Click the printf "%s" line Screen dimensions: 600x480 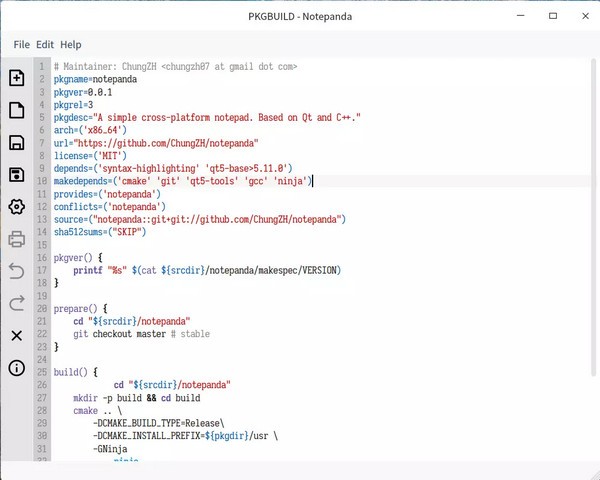(207, 270)
